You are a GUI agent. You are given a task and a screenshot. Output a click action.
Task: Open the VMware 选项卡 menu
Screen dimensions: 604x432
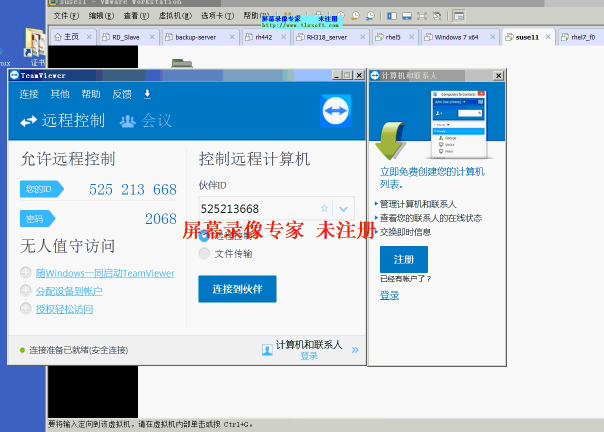coord(217,16)
